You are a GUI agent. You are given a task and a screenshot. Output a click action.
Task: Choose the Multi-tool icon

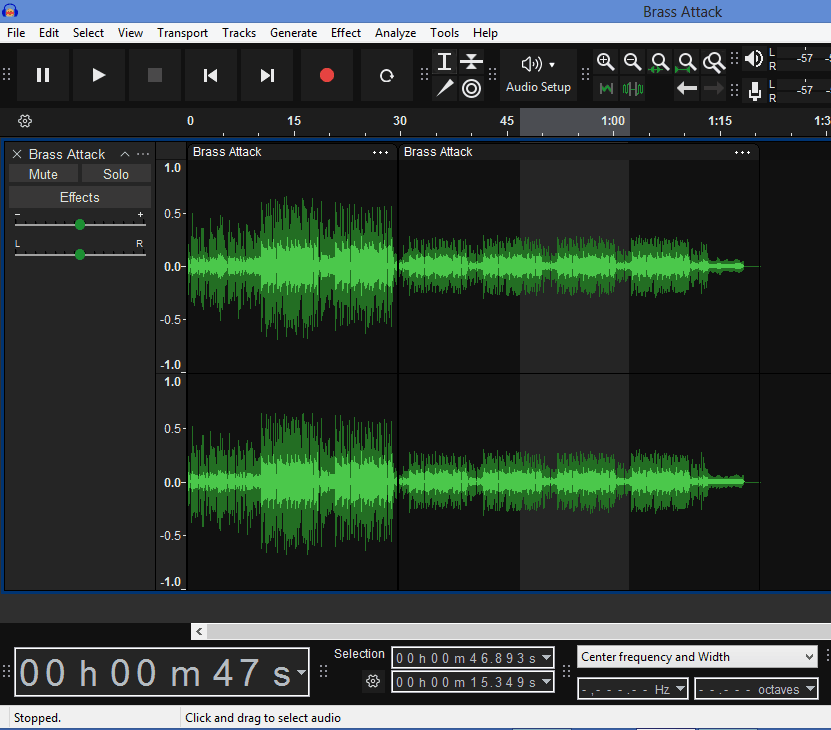coord(472,88)
